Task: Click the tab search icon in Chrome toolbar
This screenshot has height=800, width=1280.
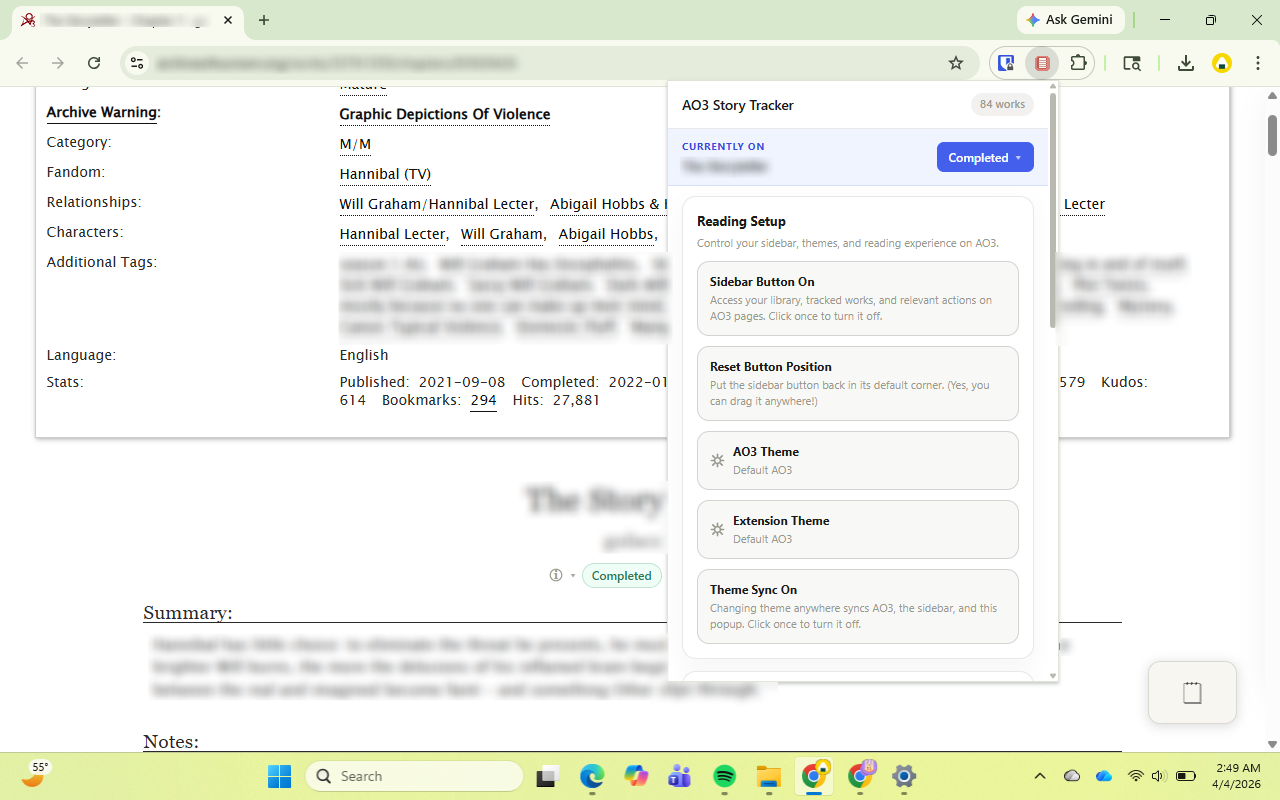Action: click(1132, 63)
